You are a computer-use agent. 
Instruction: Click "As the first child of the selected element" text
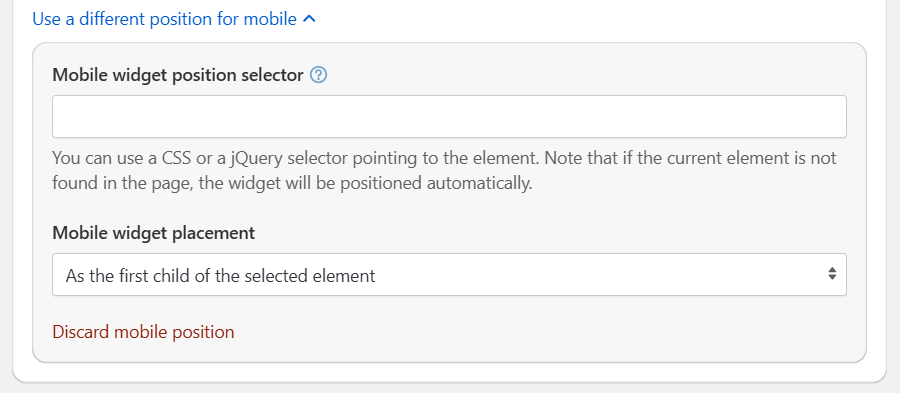220,276
